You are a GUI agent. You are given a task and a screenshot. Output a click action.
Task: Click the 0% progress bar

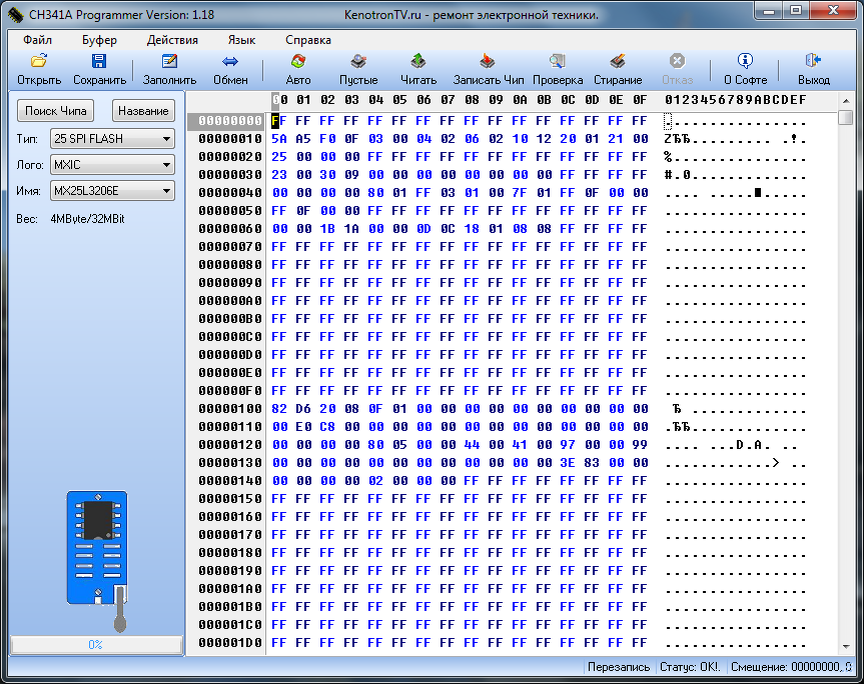tap(96, 644)
